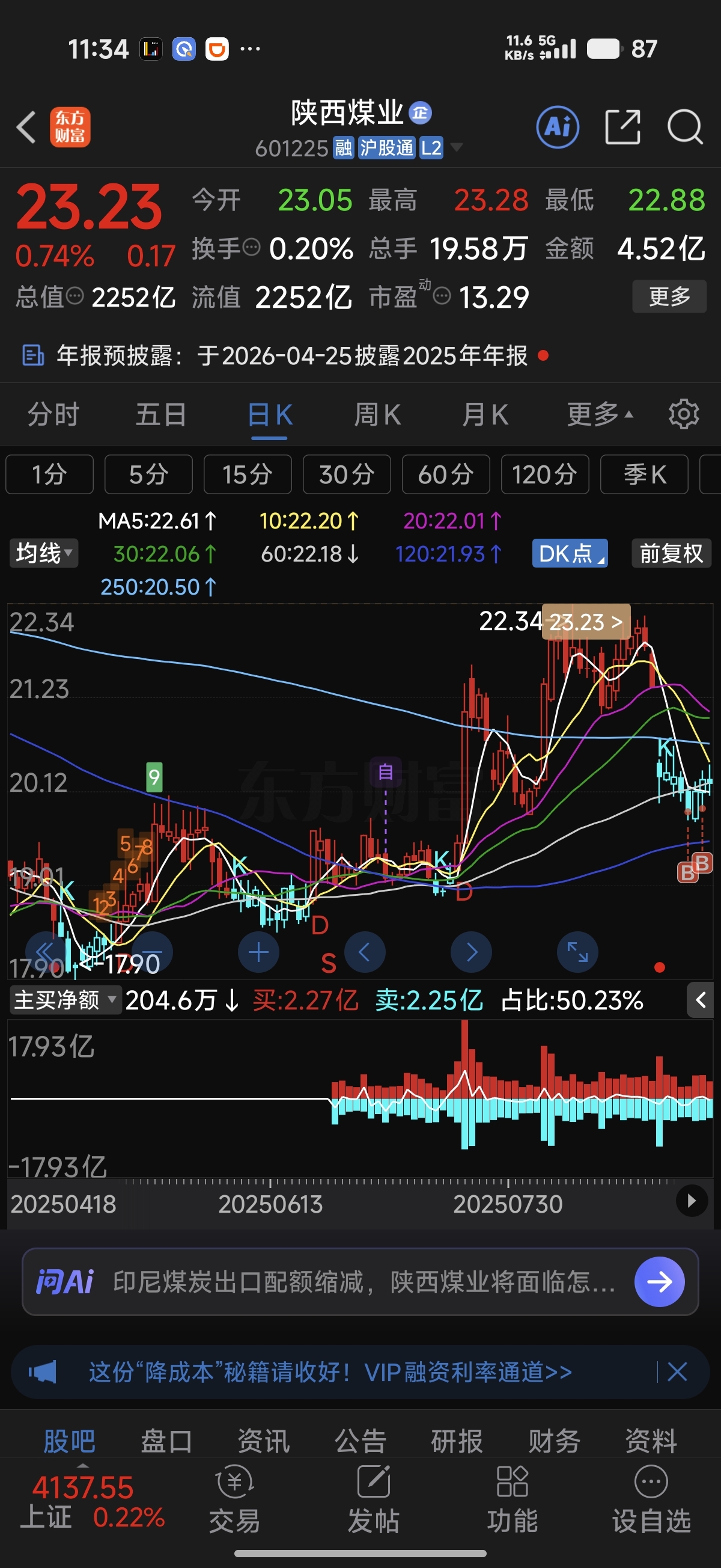The image size is (721, 1568).
Task: Select the 15分 period
Action: [248, 474]
